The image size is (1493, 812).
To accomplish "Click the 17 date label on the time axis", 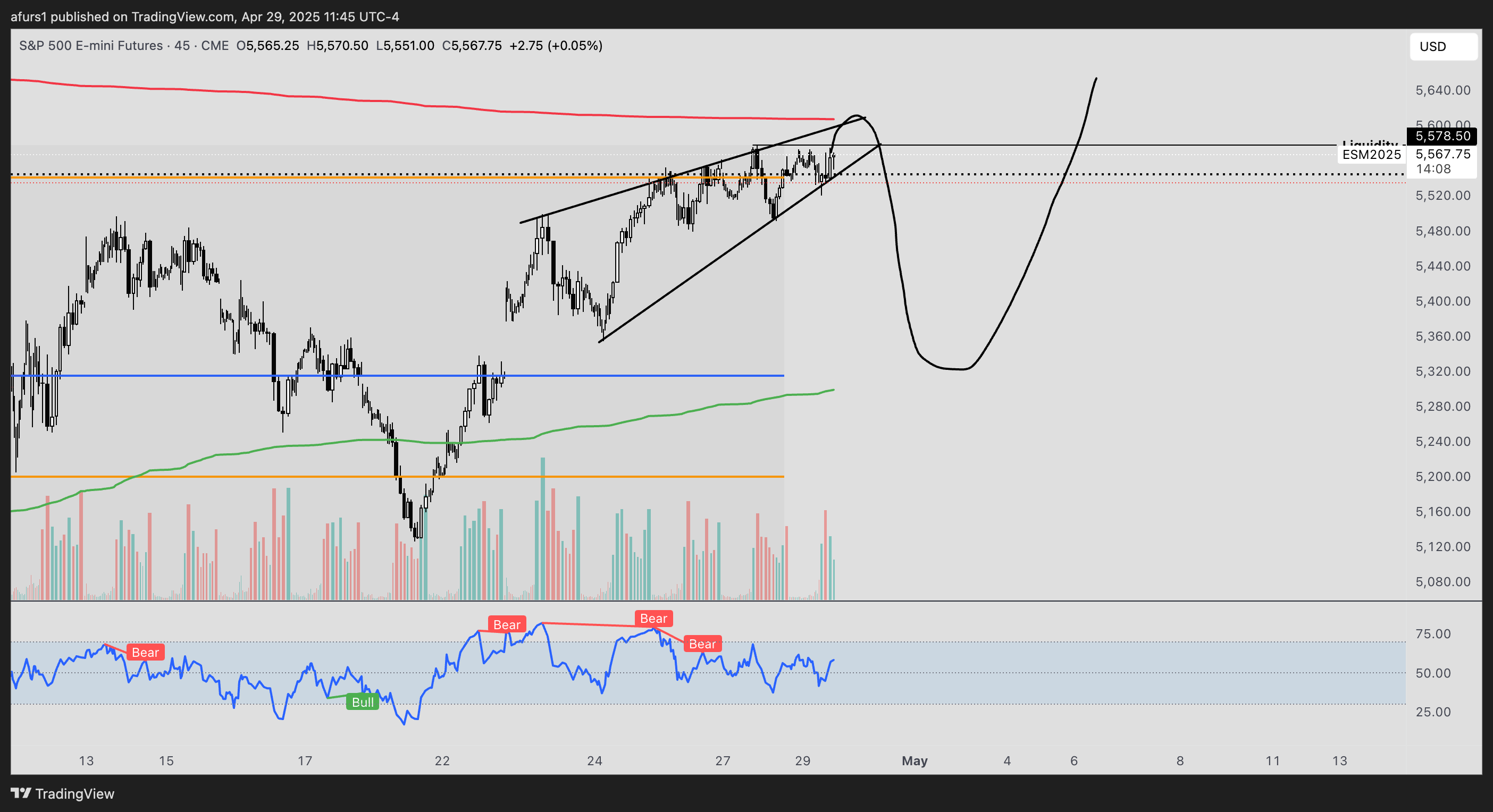I will (305, 761).
